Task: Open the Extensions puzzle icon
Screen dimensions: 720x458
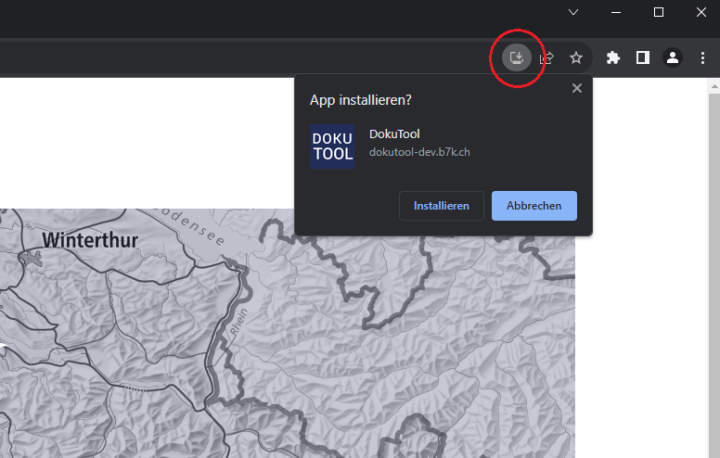Action: click(613, 58)
